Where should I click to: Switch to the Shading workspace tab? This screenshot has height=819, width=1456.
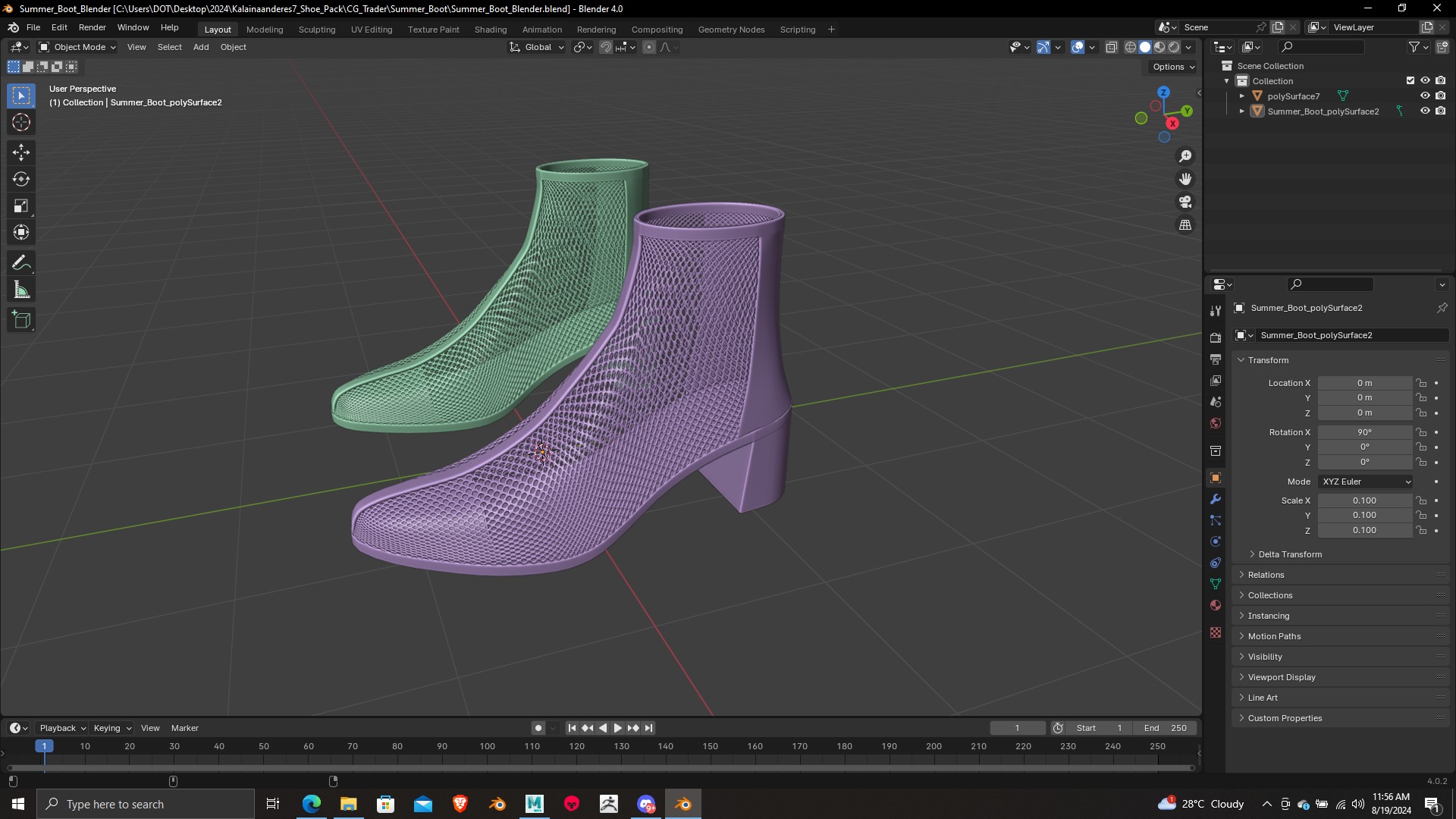click(x=491, y=30)
